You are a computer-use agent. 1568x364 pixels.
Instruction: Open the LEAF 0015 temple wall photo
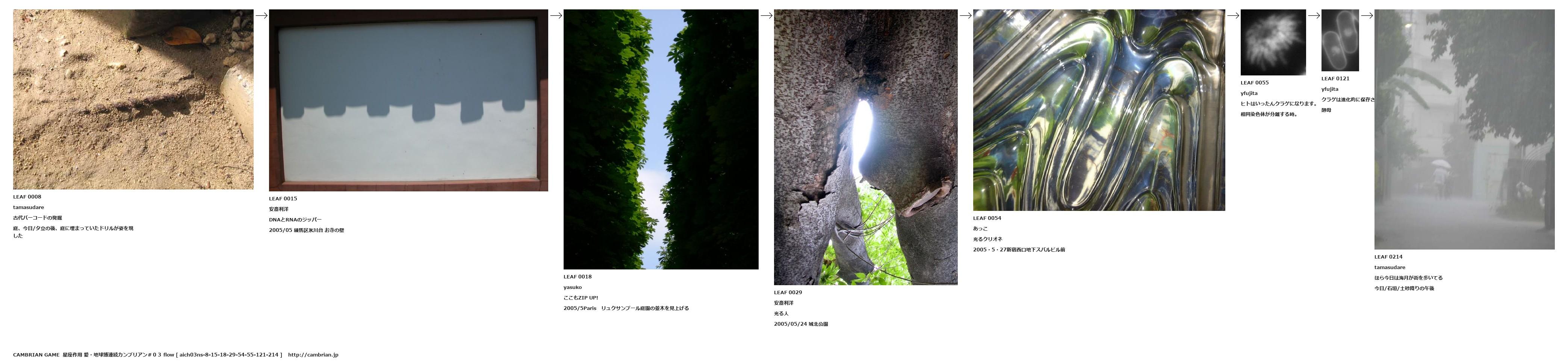(x=408, y=100)
